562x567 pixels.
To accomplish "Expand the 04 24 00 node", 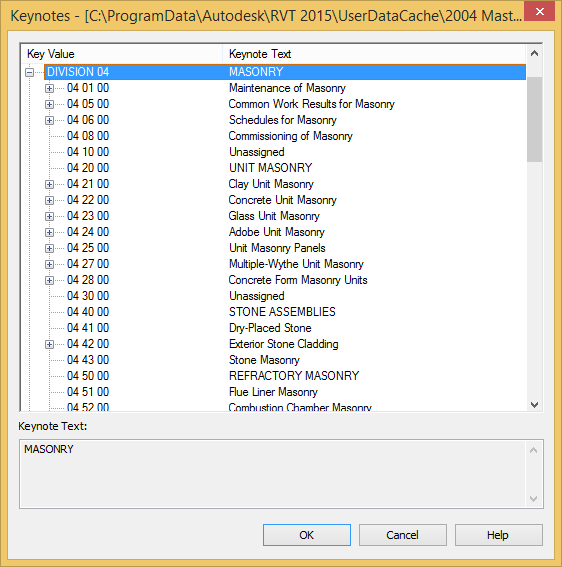I will coord(50,232).
